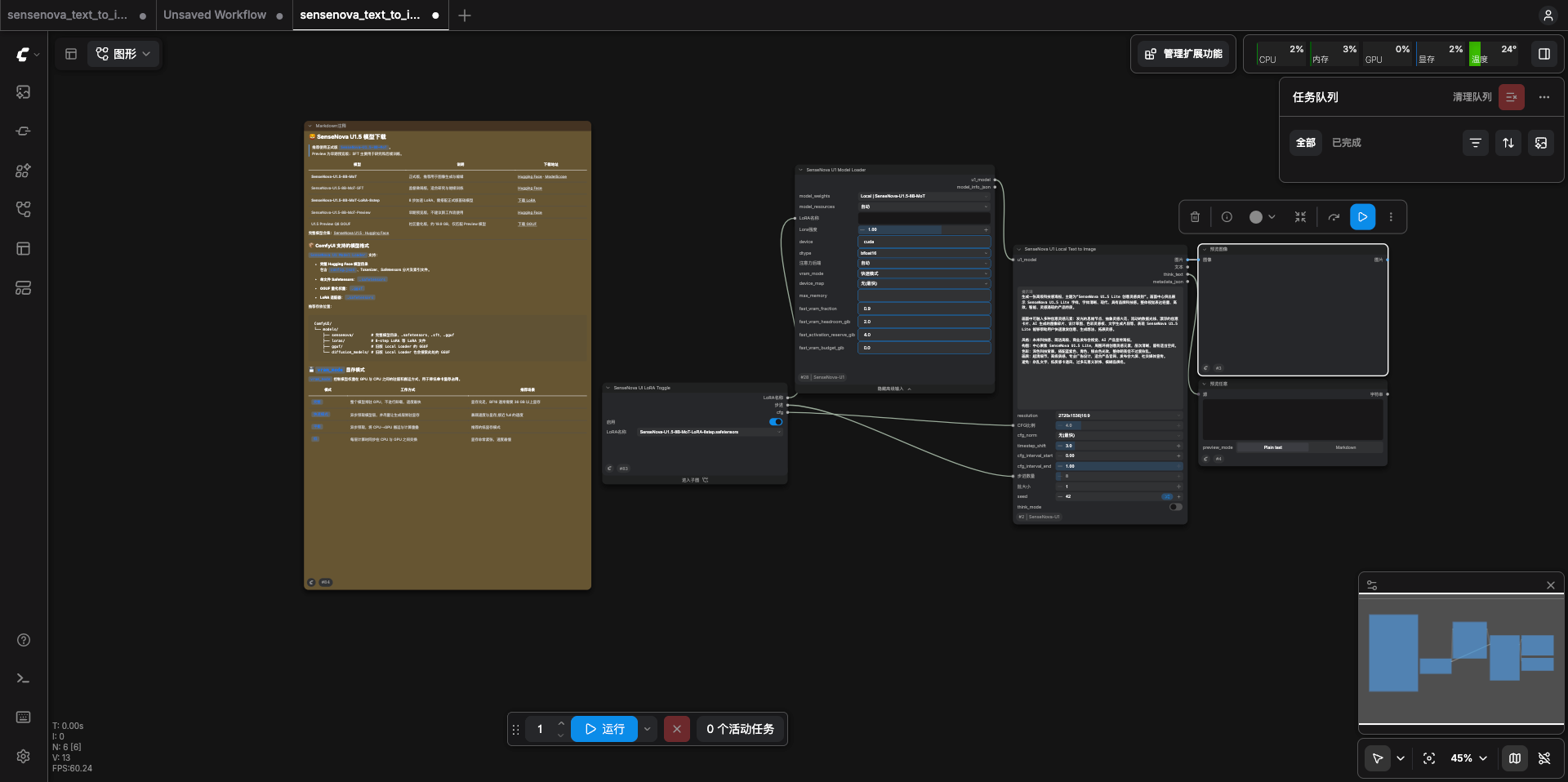Show the 全部 tasks tab

point(1306,143)
